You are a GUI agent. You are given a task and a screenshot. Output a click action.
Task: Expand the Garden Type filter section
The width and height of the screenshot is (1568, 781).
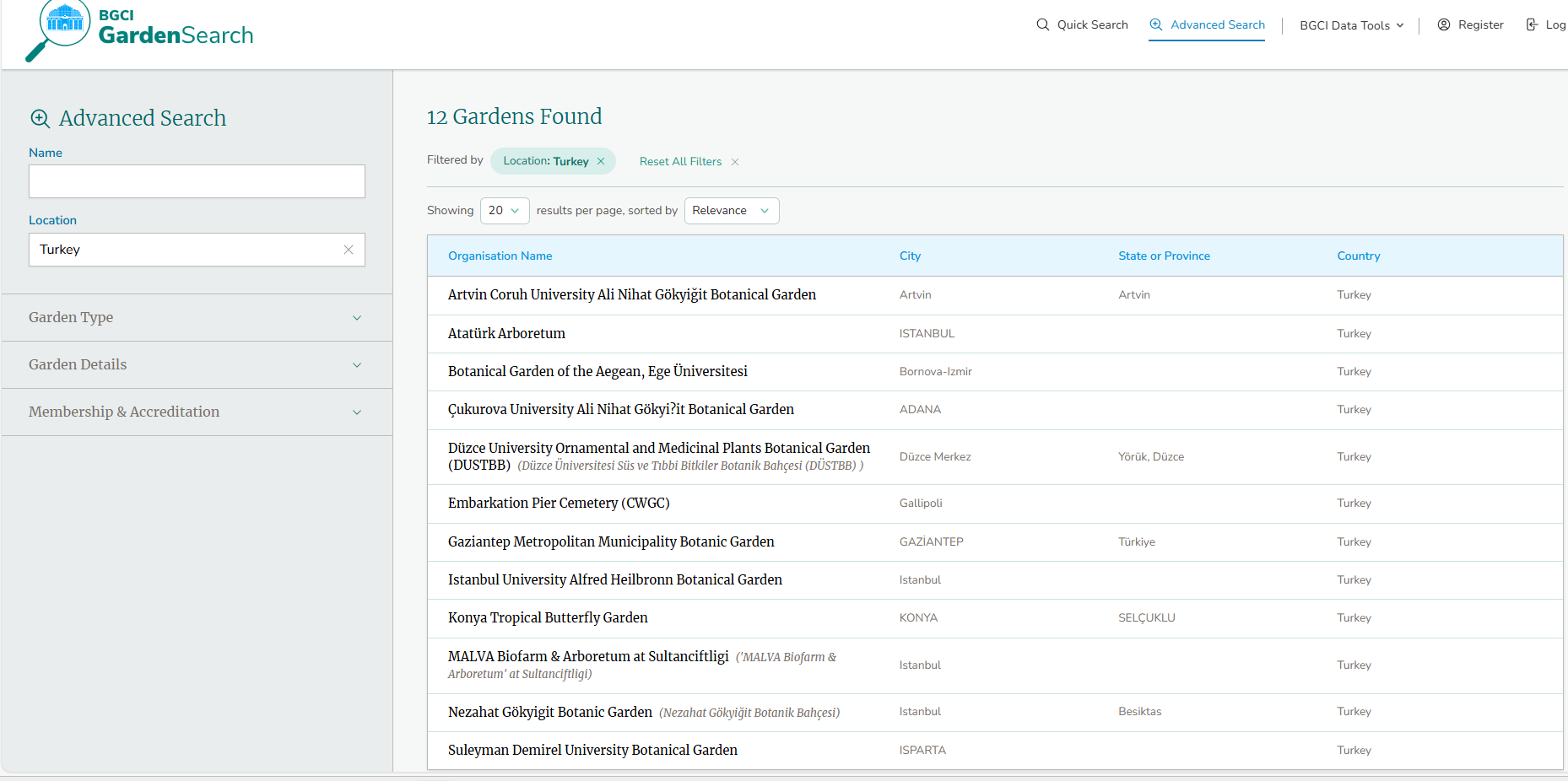pyautogui.click(x=197, y=317)
